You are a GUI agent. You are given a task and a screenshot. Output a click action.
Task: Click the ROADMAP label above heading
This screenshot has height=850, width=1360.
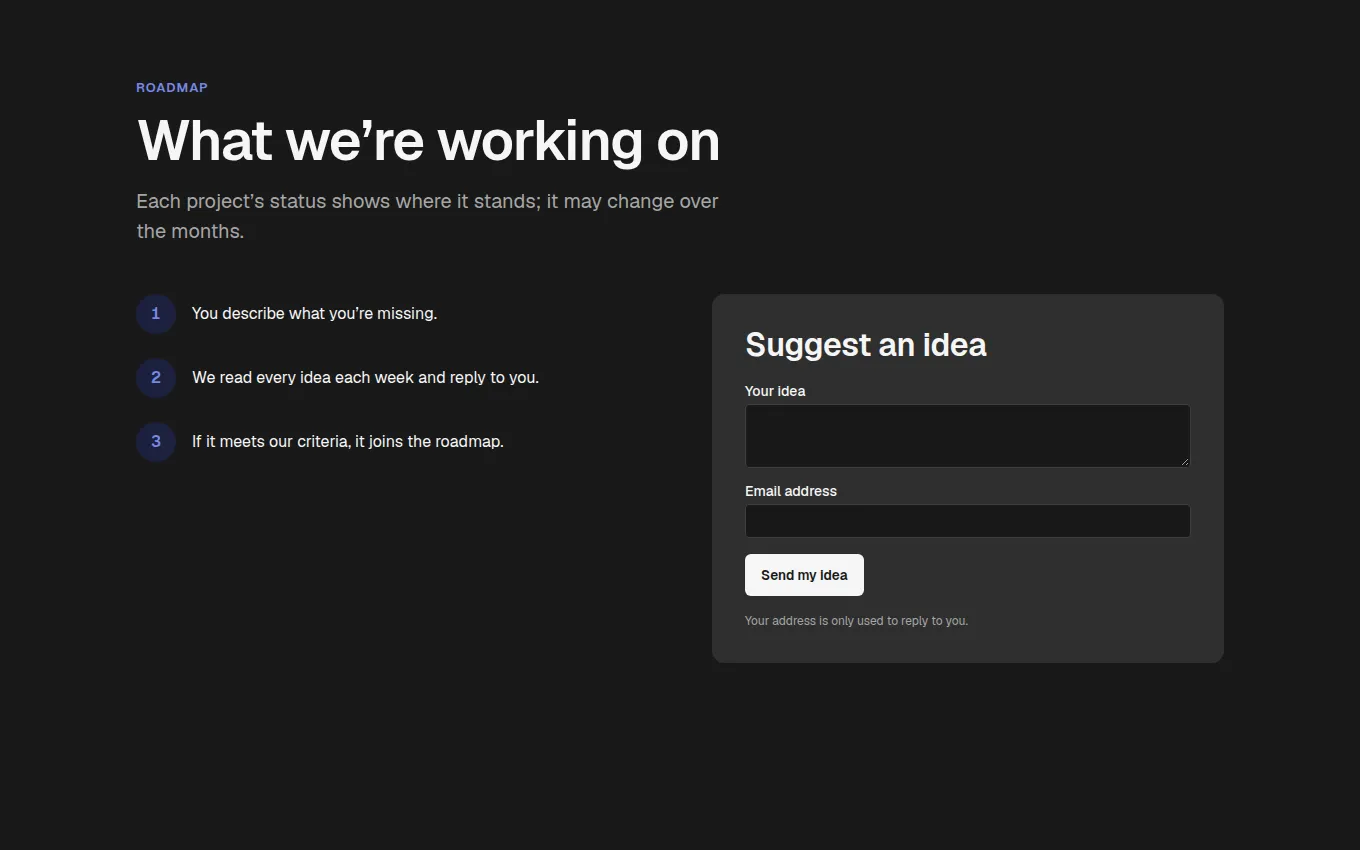(172, 88)
